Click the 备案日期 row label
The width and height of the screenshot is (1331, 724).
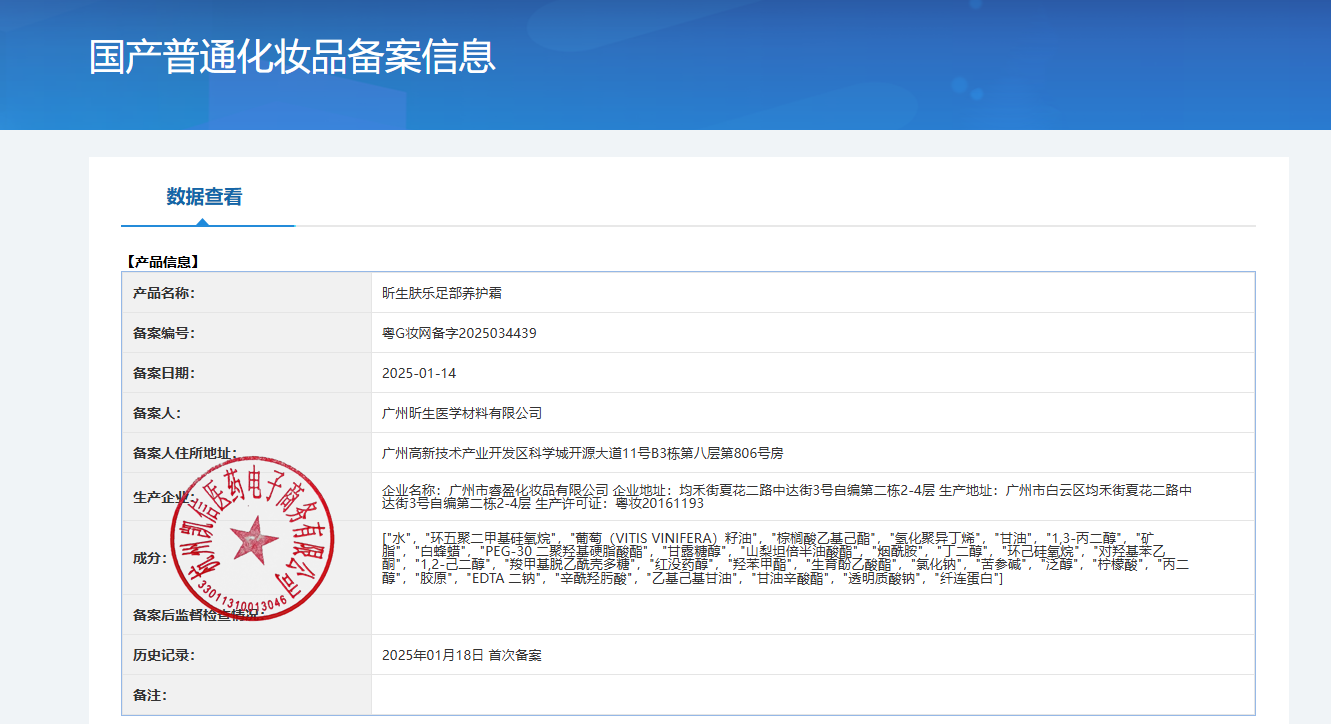coord(164,373)
